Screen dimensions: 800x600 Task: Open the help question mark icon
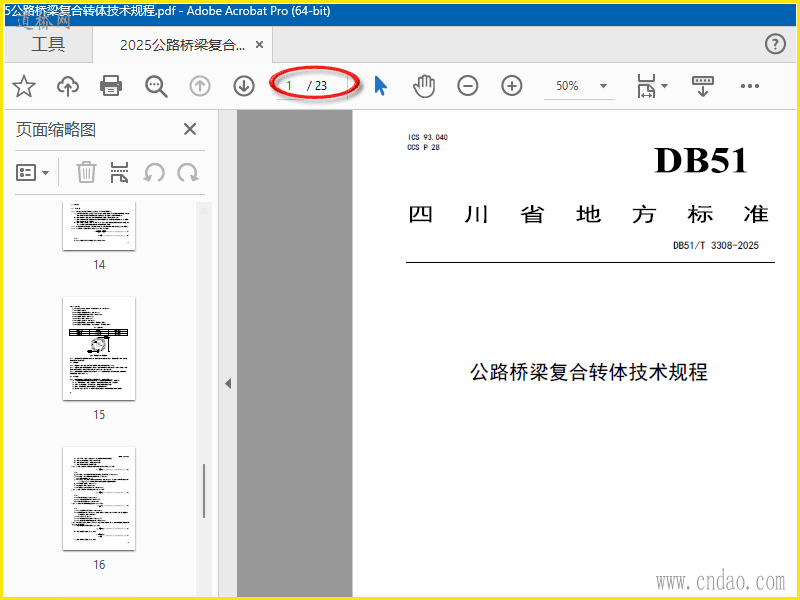pos(775,44)
